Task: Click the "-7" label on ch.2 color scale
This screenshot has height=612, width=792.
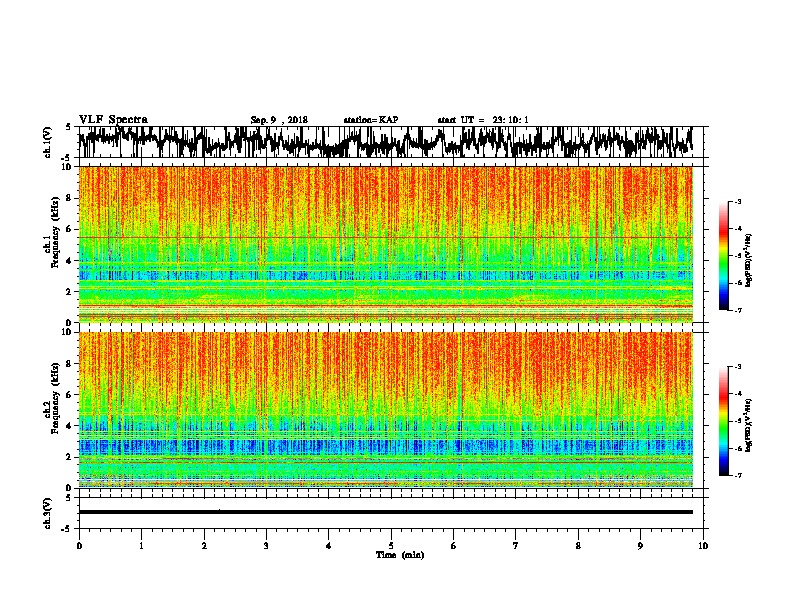Action: [737, 476]
